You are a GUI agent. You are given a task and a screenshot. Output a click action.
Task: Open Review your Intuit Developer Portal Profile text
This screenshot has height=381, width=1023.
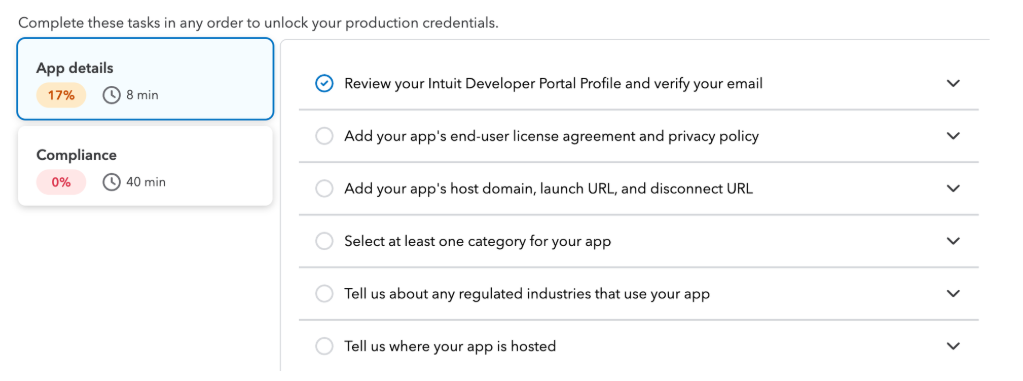pyautogui.click(x=553, y=84)
